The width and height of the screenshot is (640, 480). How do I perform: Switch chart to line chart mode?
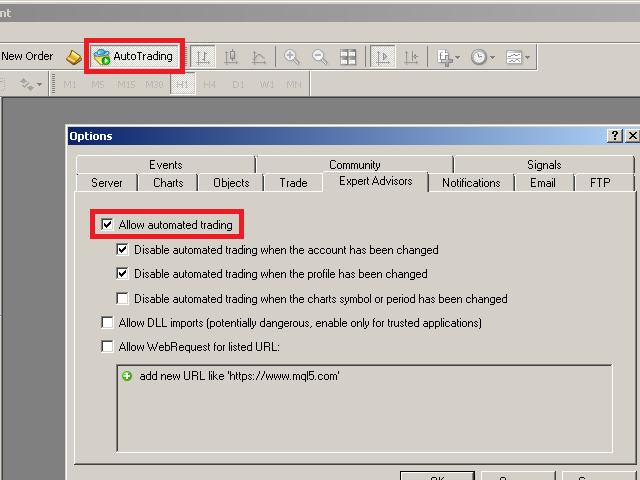(259, 57)
